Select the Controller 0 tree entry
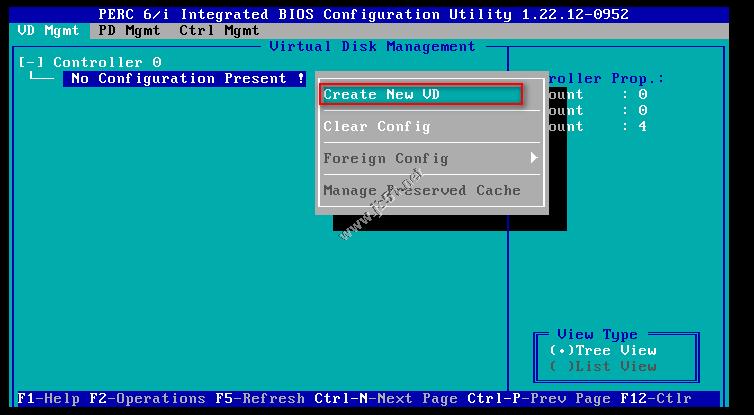The height and width of the screenshot is (415, 754). [x=107, y=62]
